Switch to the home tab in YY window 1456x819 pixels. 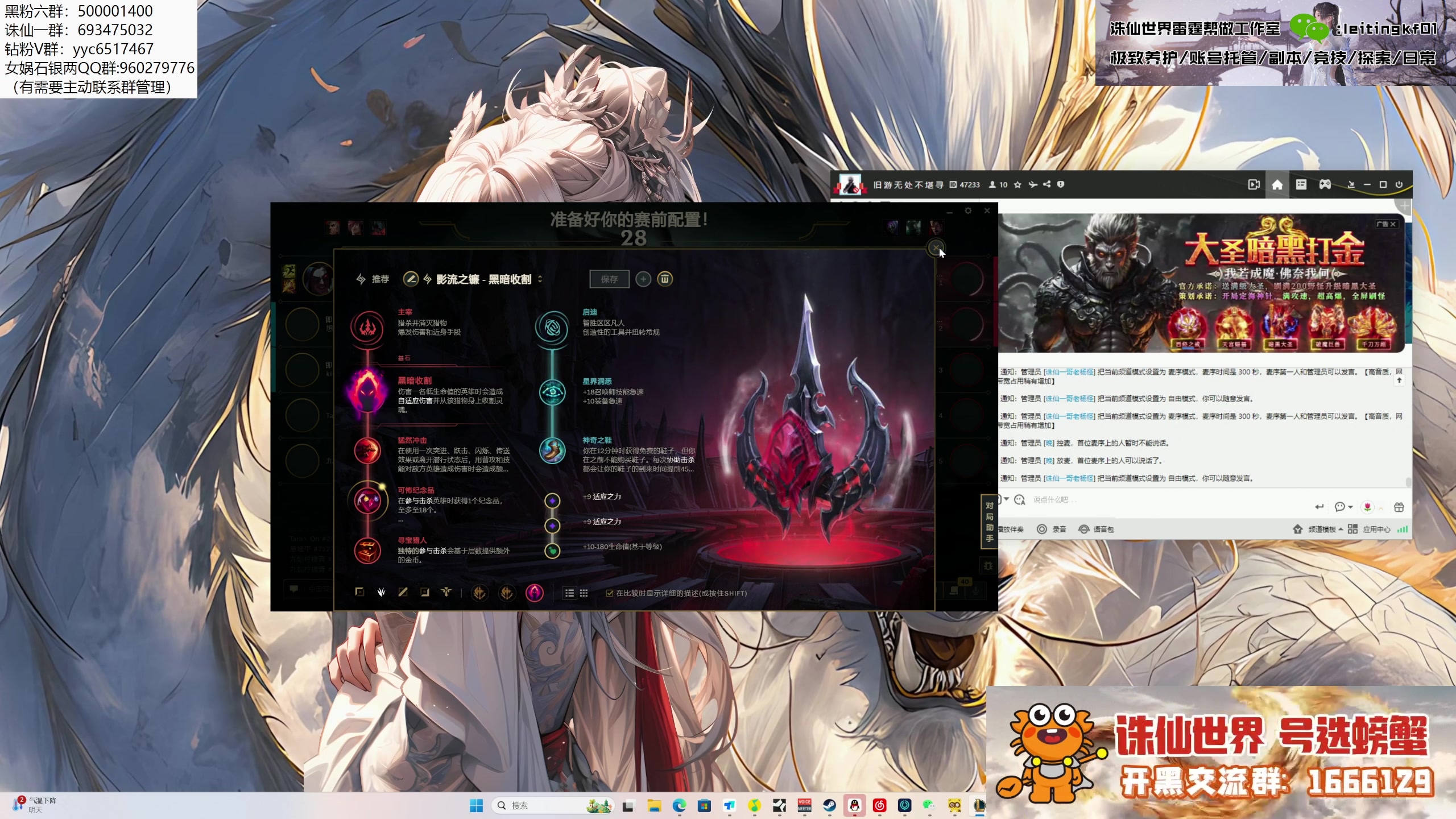[1277, 185]
